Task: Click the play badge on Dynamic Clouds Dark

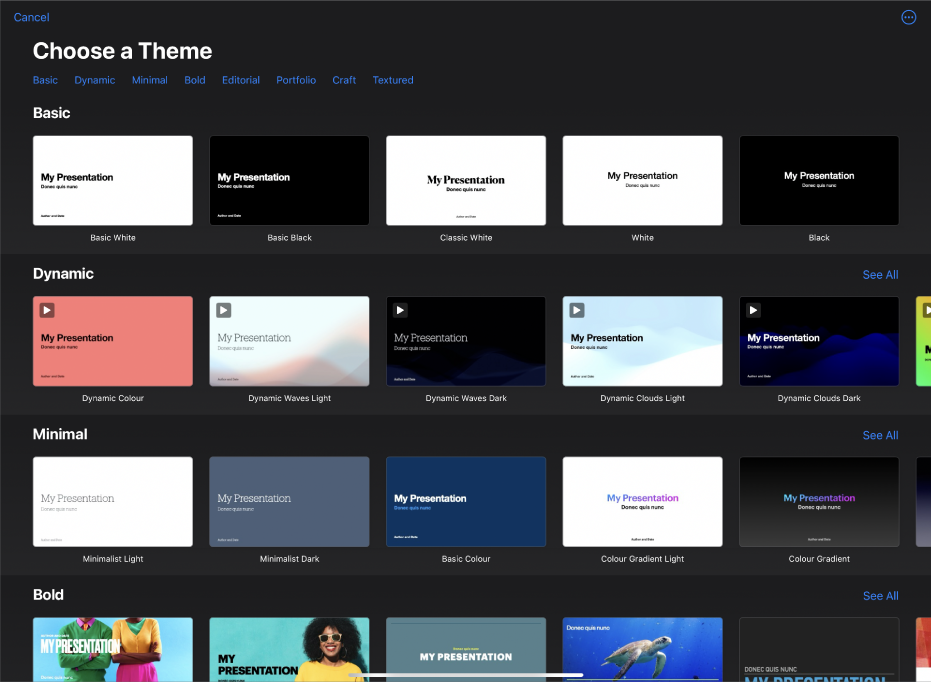Action: click(753, 310)
